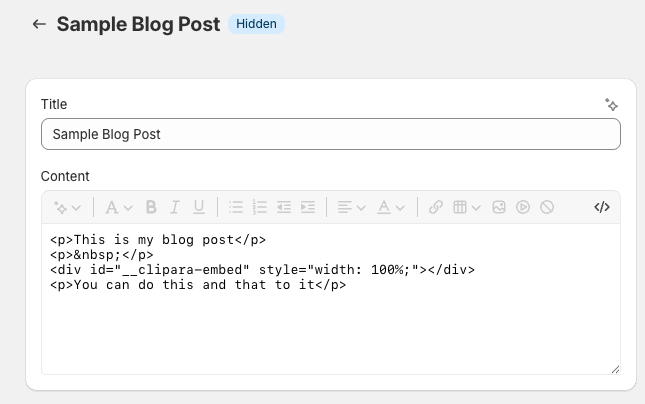Screen dimensions: 645x404
Task: Click into the Title input field
Action: click(x=331, y=134)
